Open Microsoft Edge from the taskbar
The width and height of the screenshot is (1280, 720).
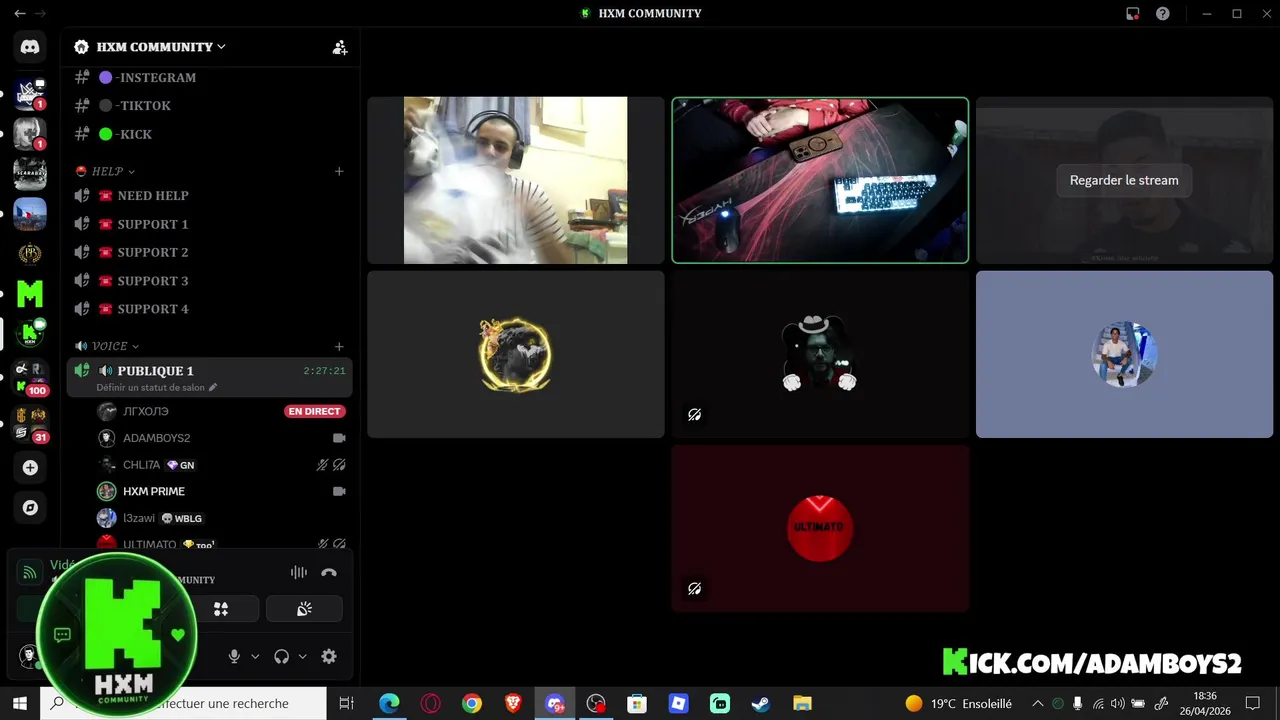click(x=389, y=703)
